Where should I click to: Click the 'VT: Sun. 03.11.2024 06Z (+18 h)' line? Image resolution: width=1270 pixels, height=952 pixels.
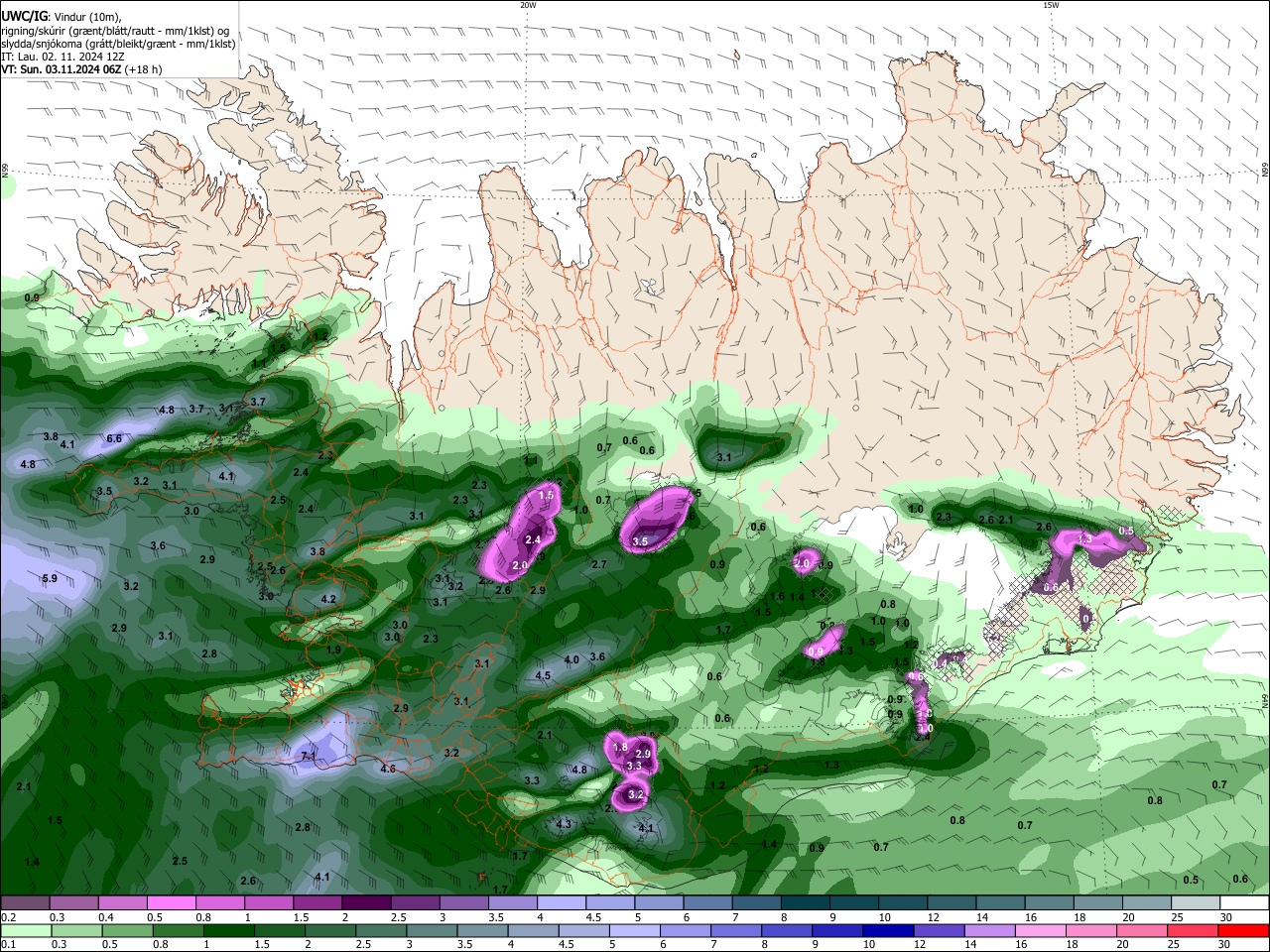pos(81,69)
